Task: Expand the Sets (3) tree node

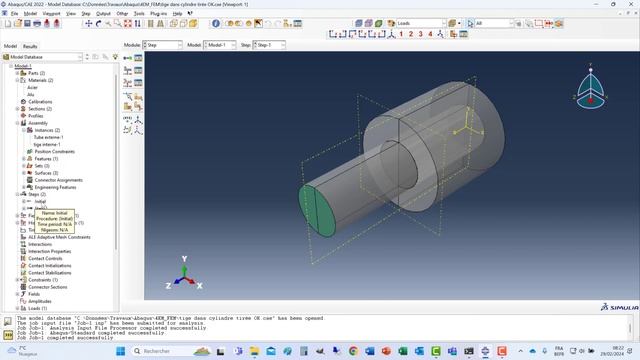Action: coord(24,166)
